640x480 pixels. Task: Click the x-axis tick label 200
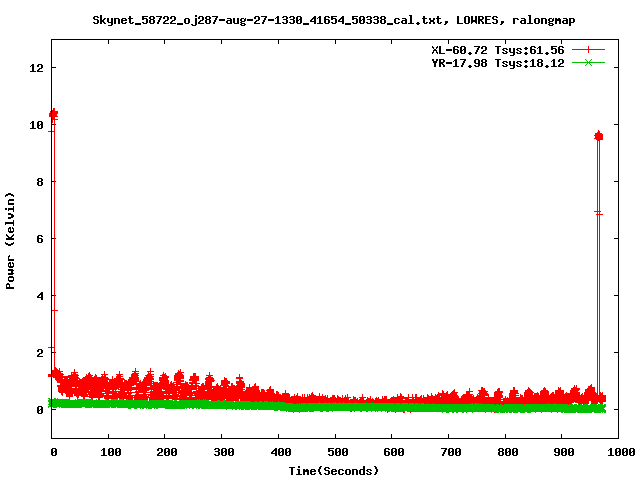tap(167, 452)
